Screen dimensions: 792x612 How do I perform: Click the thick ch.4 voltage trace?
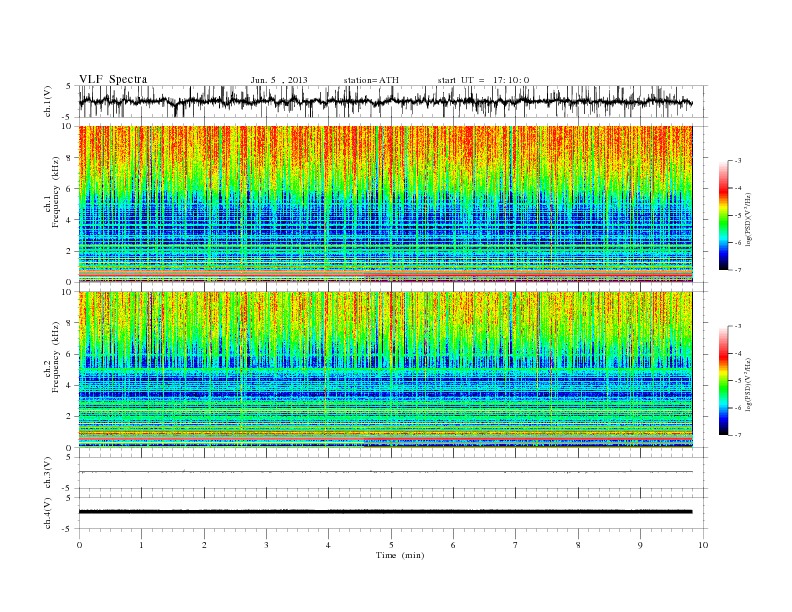coord(385,512)
